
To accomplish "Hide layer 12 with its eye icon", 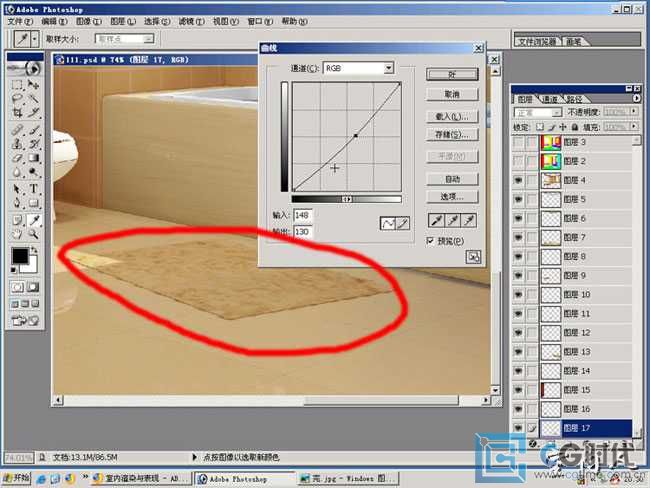I will tap(518, 333).
